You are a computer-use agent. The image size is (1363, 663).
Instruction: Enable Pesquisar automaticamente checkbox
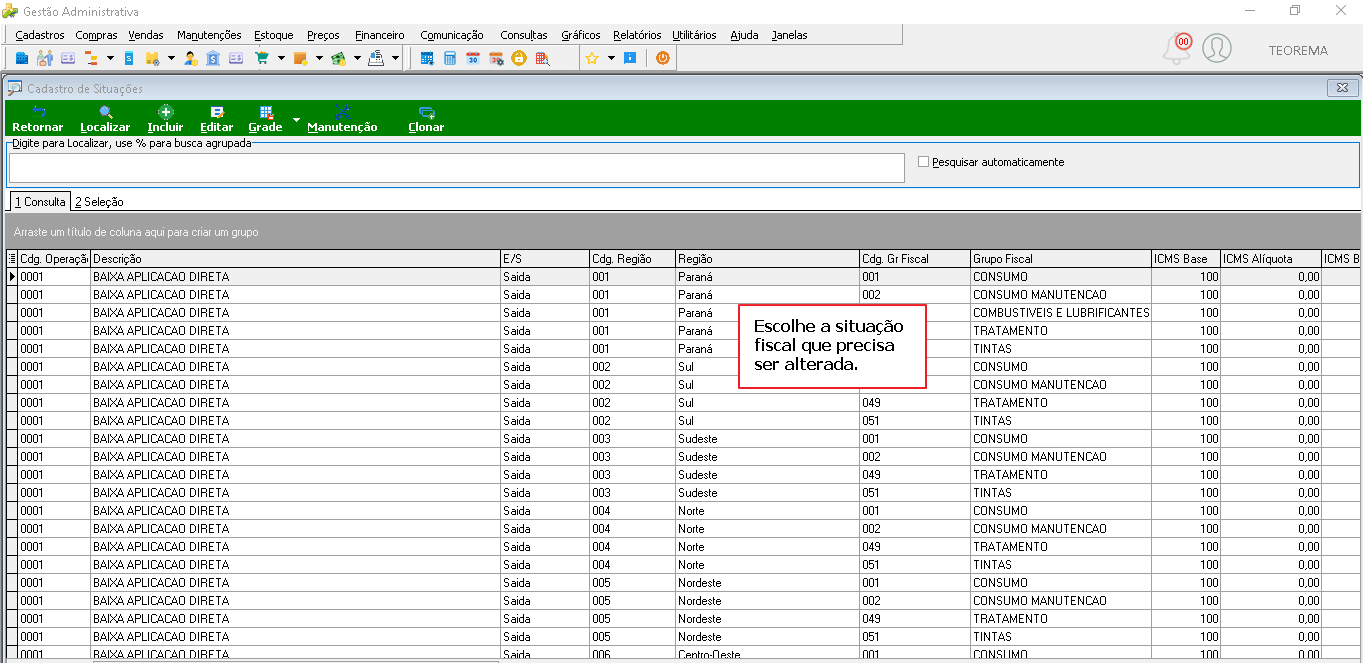pyautogui.click(x=923, y=161)
